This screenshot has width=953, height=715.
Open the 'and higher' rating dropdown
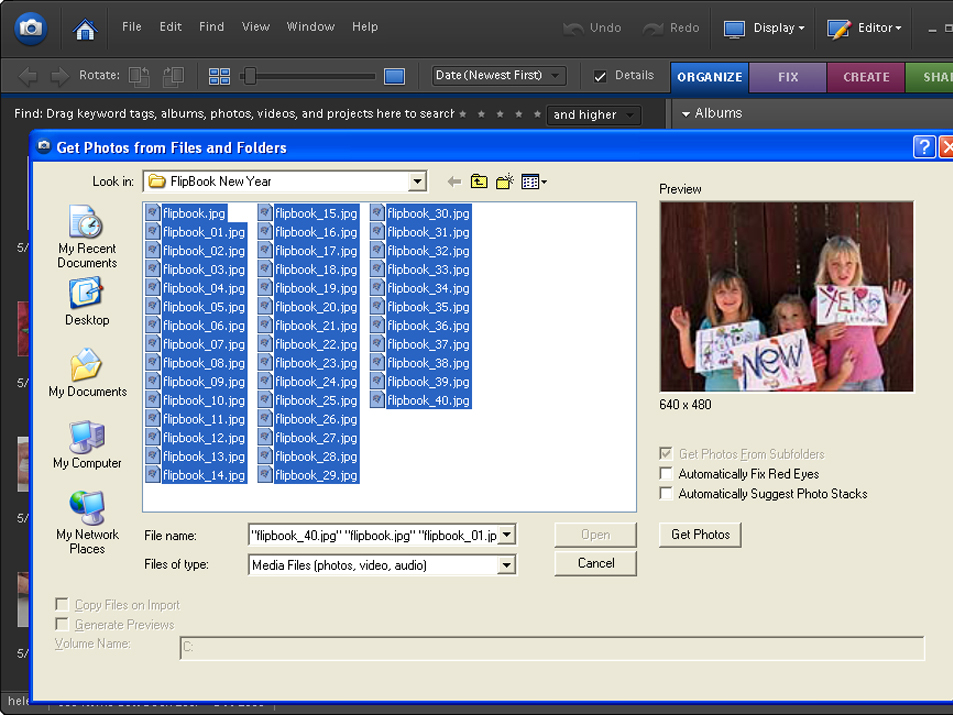(x=594, y=114)
